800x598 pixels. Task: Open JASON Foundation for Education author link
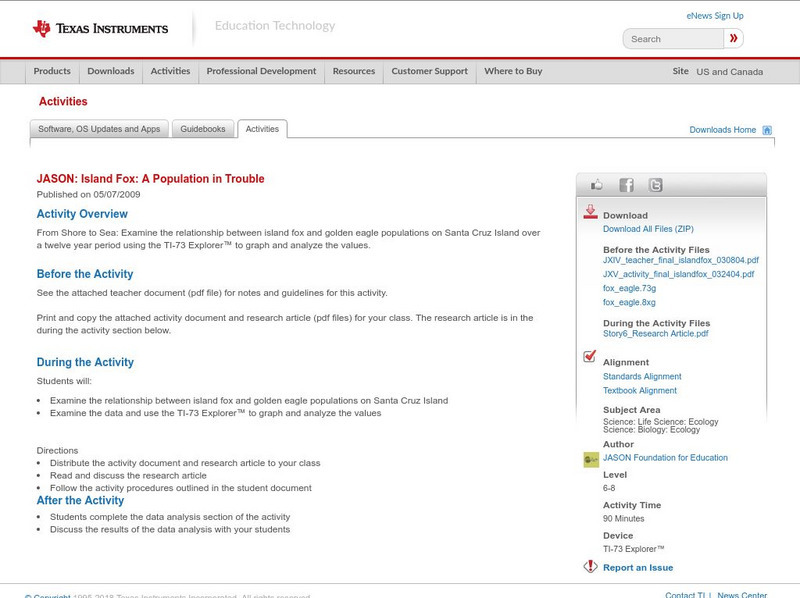click(665, 458)
